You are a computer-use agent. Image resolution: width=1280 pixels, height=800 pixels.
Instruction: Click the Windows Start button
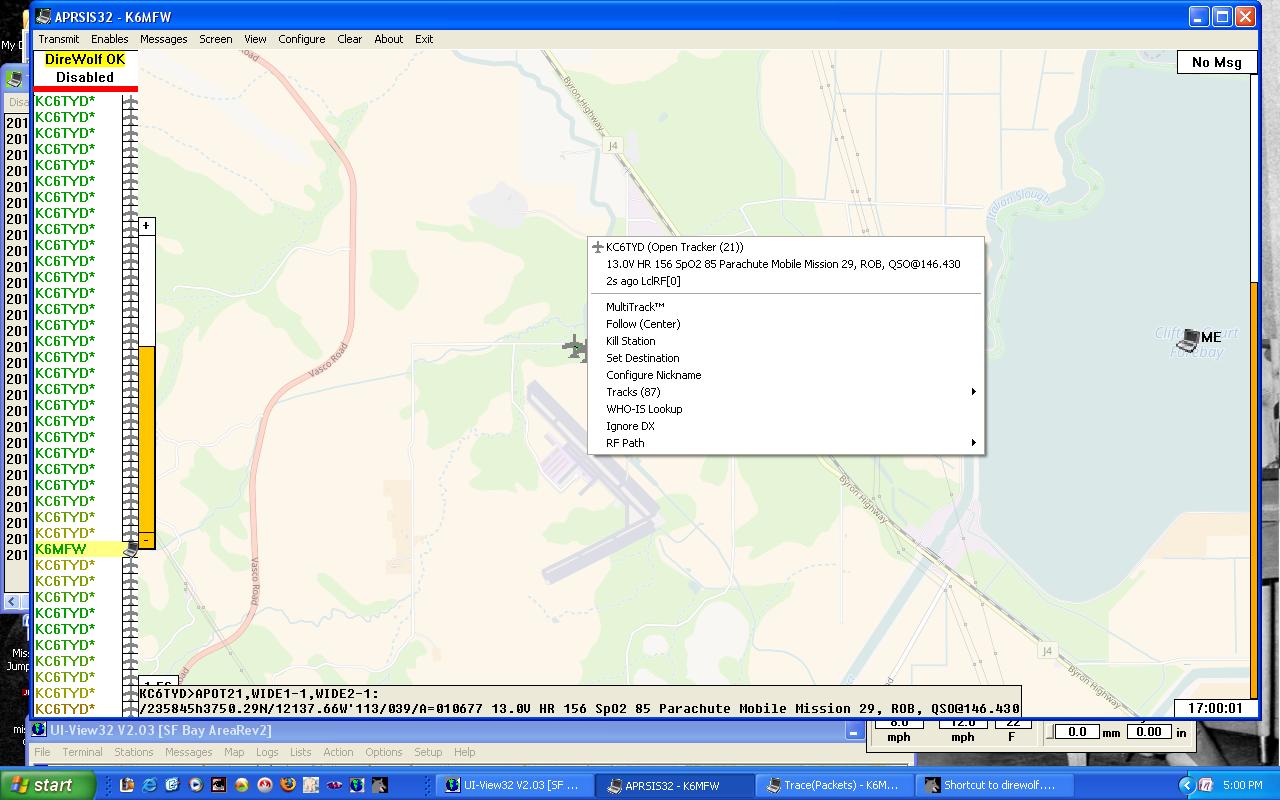48,785
